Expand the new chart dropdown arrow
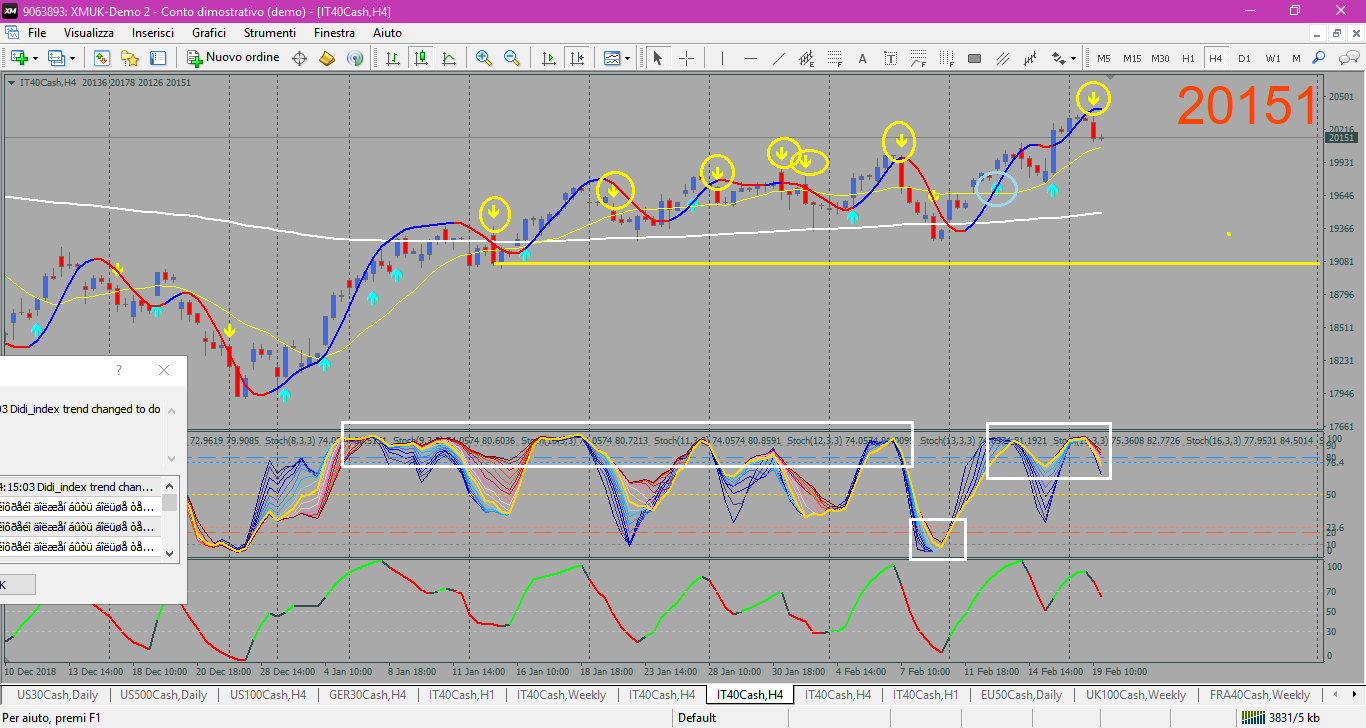The image size is (1366, 728). tap(35, 58)
